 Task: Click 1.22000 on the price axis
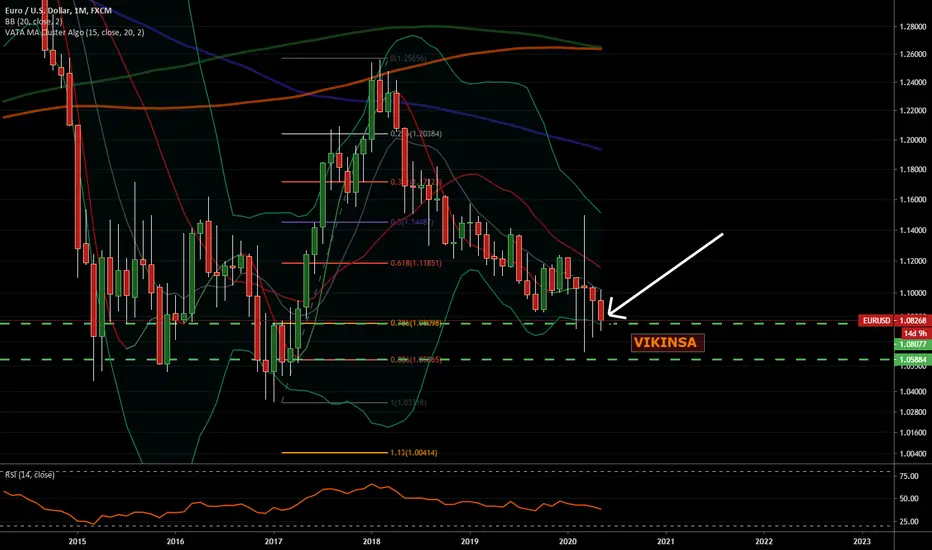pyautogui.click(x=913, y=111)
